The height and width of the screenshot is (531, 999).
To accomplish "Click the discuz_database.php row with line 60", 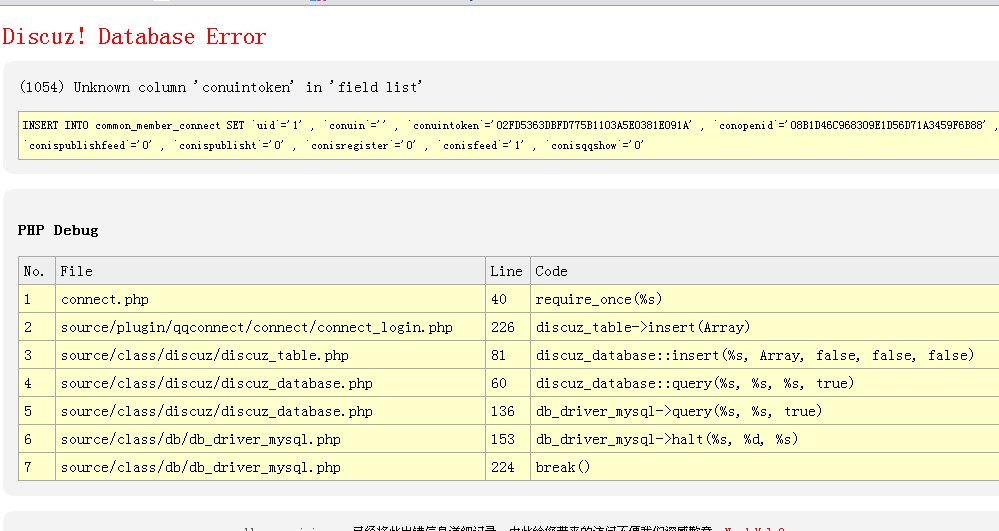I will point(217,383).
